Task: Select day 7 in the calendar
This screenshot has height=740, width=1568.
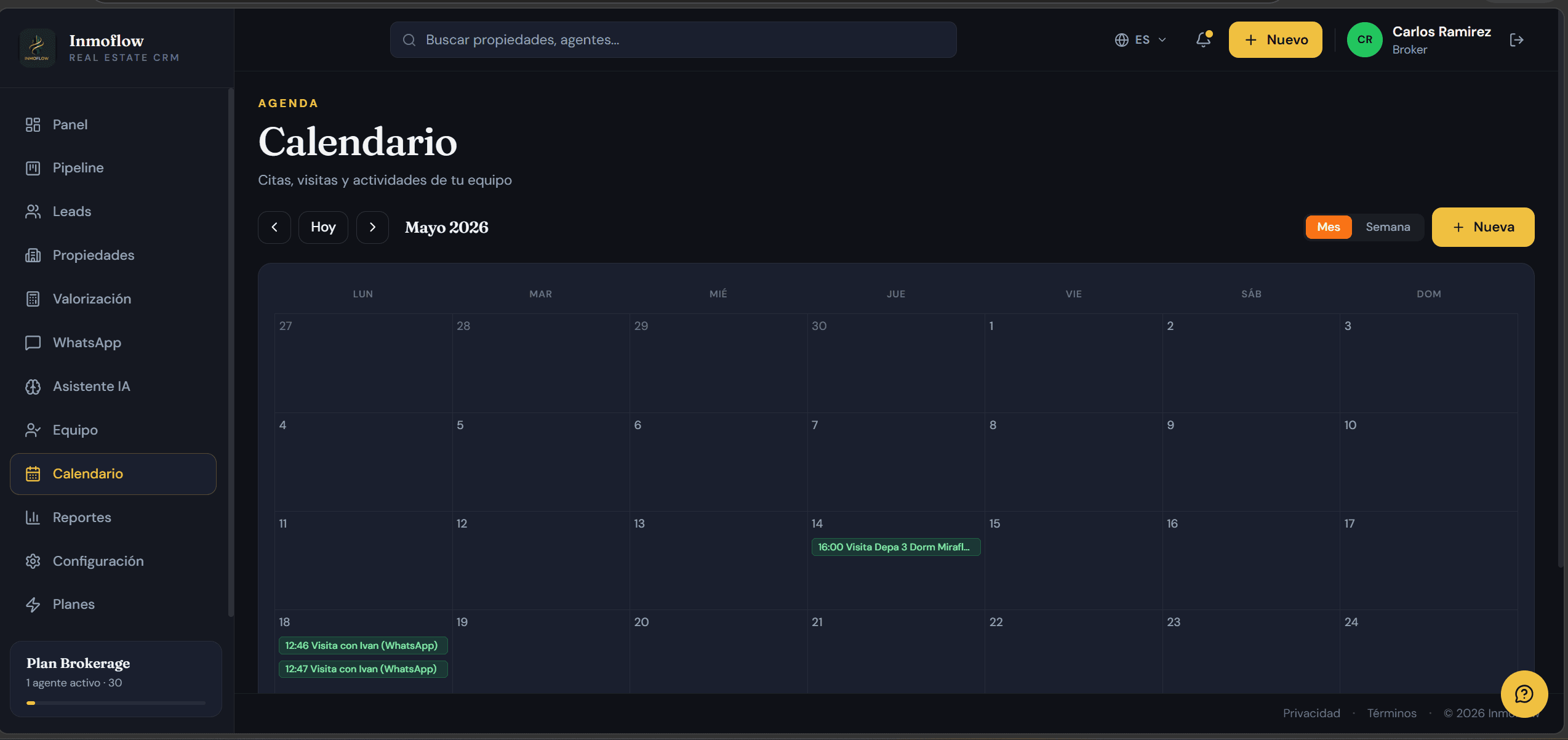Action: [x=895, y=462]
